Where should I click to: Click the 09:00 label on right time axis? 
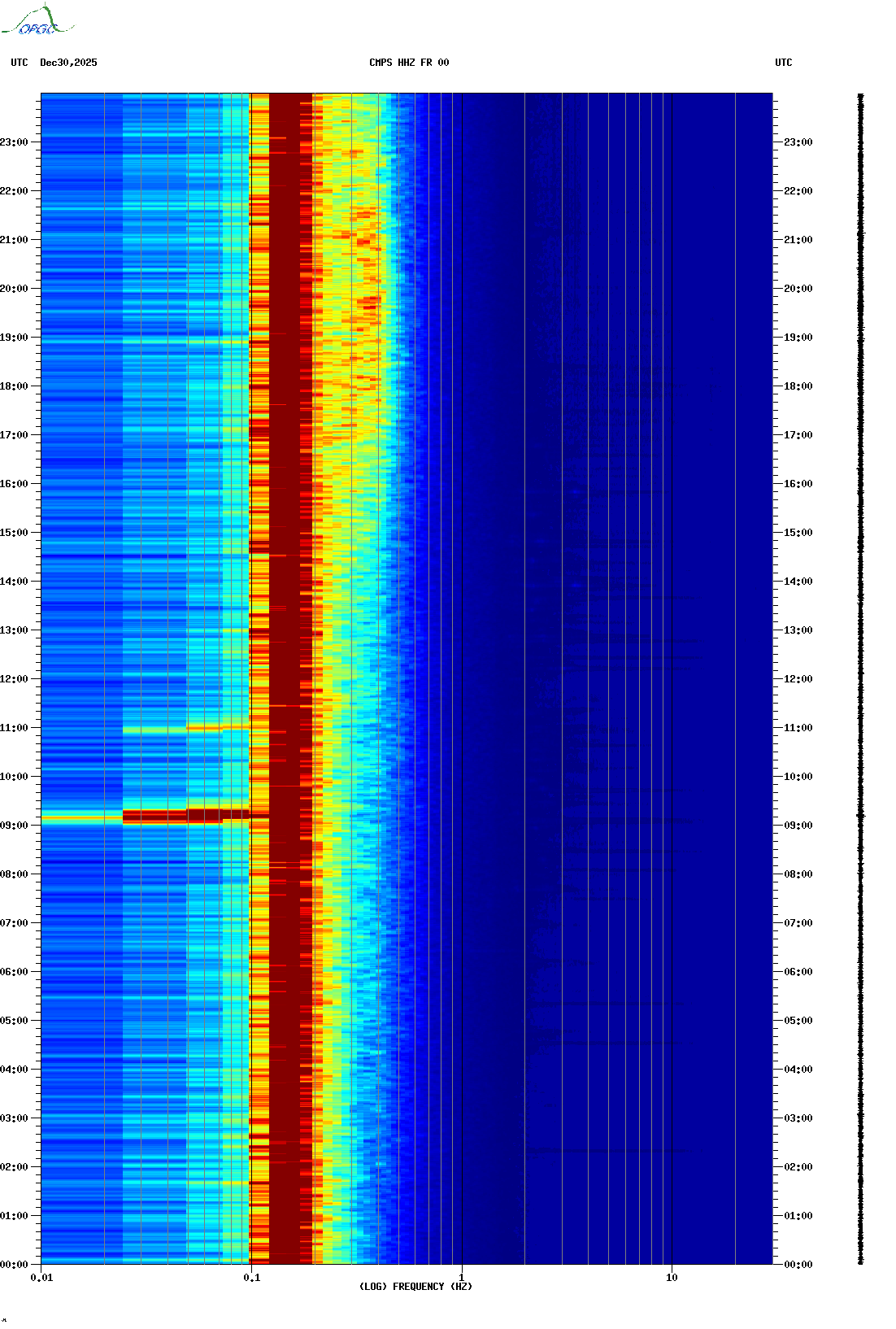tap(798, 826)
